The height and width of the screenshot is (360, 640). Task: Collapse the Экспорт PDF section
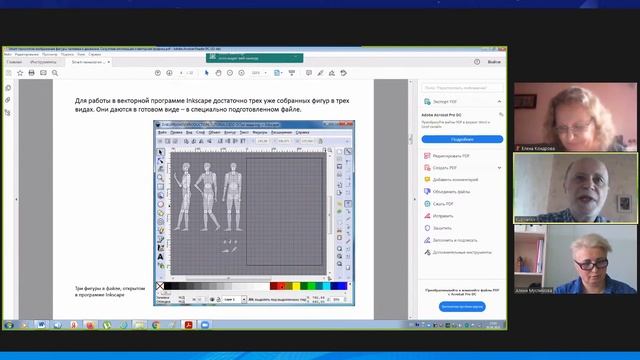(500, 101)
